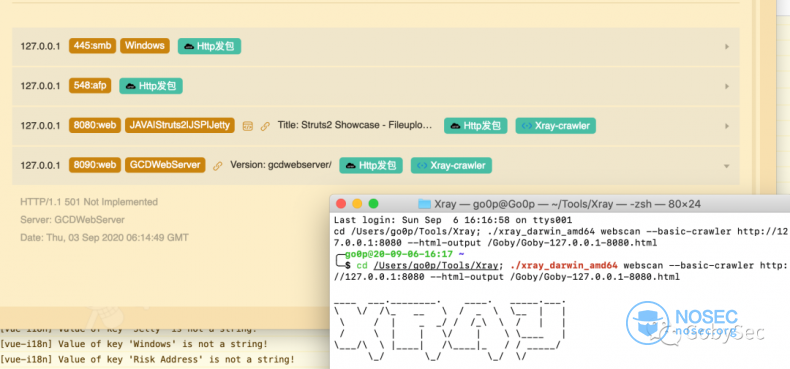
Task: Expand the 8080:web row arrow
Action: click(x=727, y=126)
